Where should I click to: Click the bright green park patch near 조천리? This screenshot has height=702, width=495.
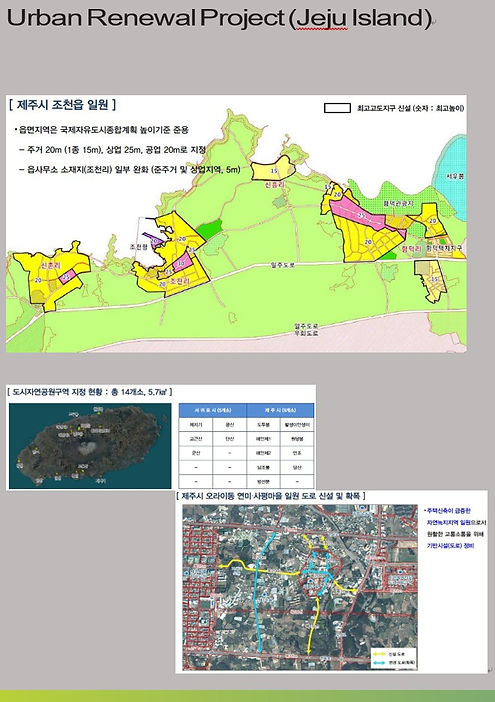209,229
